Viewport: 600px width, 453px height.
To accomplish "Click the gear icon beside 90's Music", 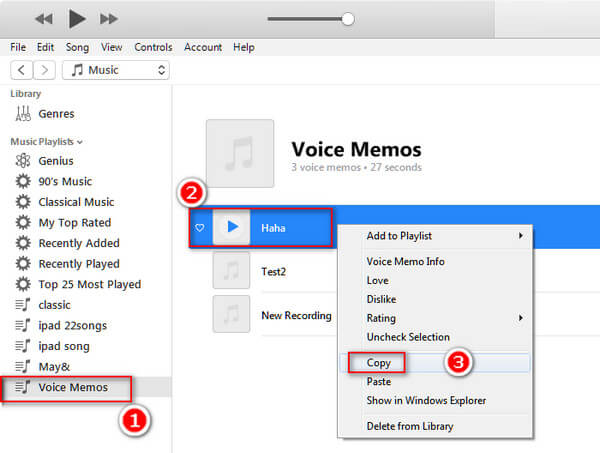I will pos(23,181).
